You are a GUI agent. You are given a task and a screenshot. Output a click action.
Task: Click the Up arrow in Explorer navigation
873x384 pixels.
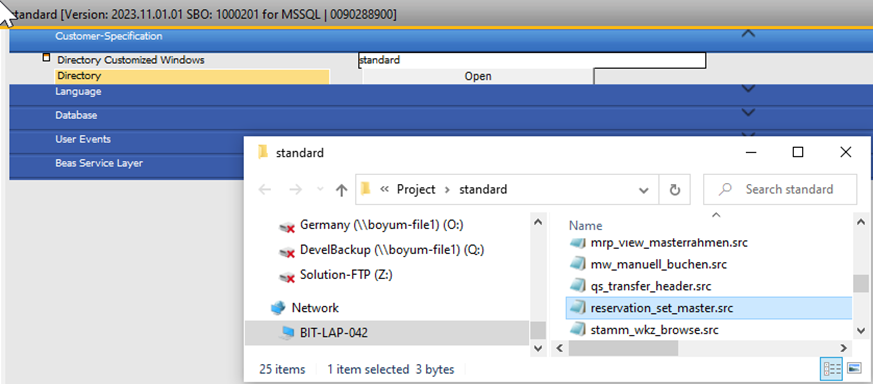point(341,190)
